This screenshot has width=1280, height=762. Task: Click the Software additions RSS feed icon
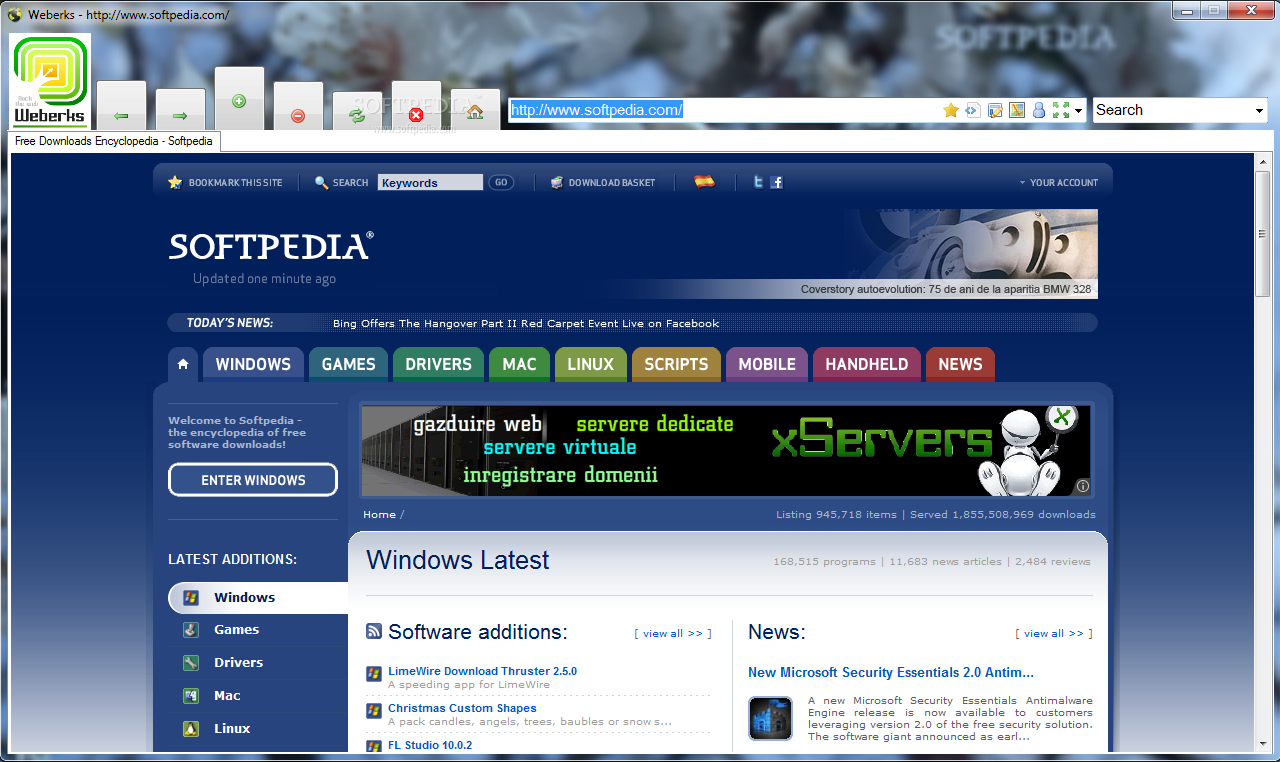(374, 631)
